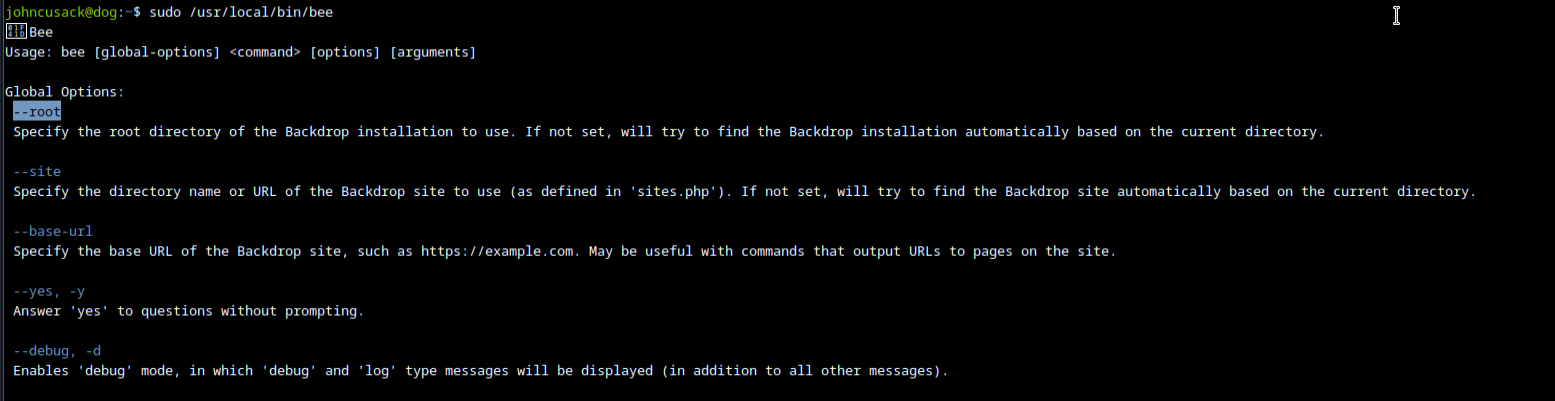The image size is (1555, 401).
Task: Click the word sudo in the command
Action: [166, 12]
